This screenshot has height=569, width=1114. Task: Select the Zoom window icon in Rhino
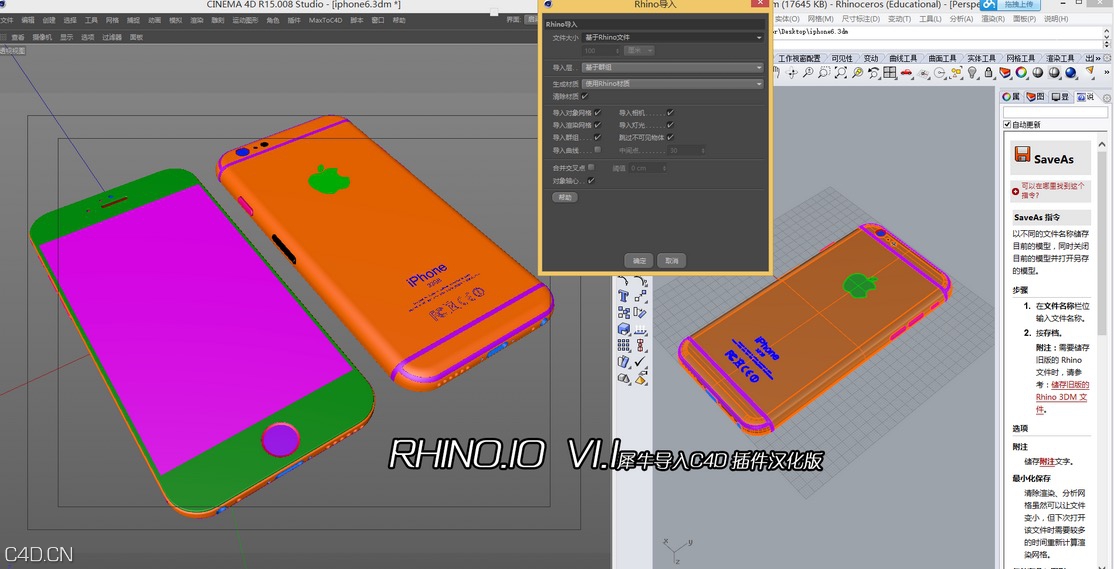pos(824,72)
